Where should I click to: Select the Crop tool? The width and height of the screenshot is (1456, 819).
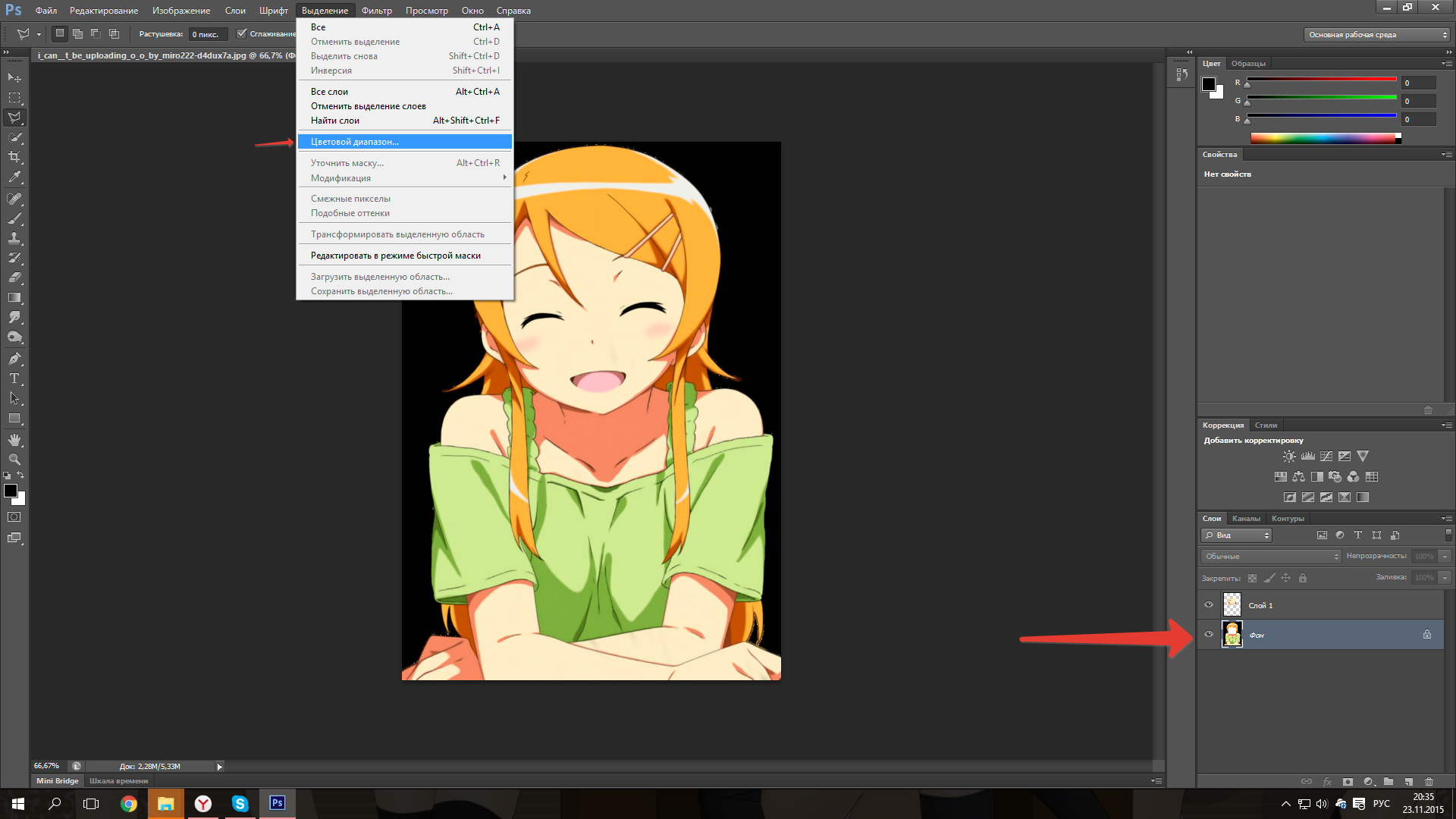[14, 157]
